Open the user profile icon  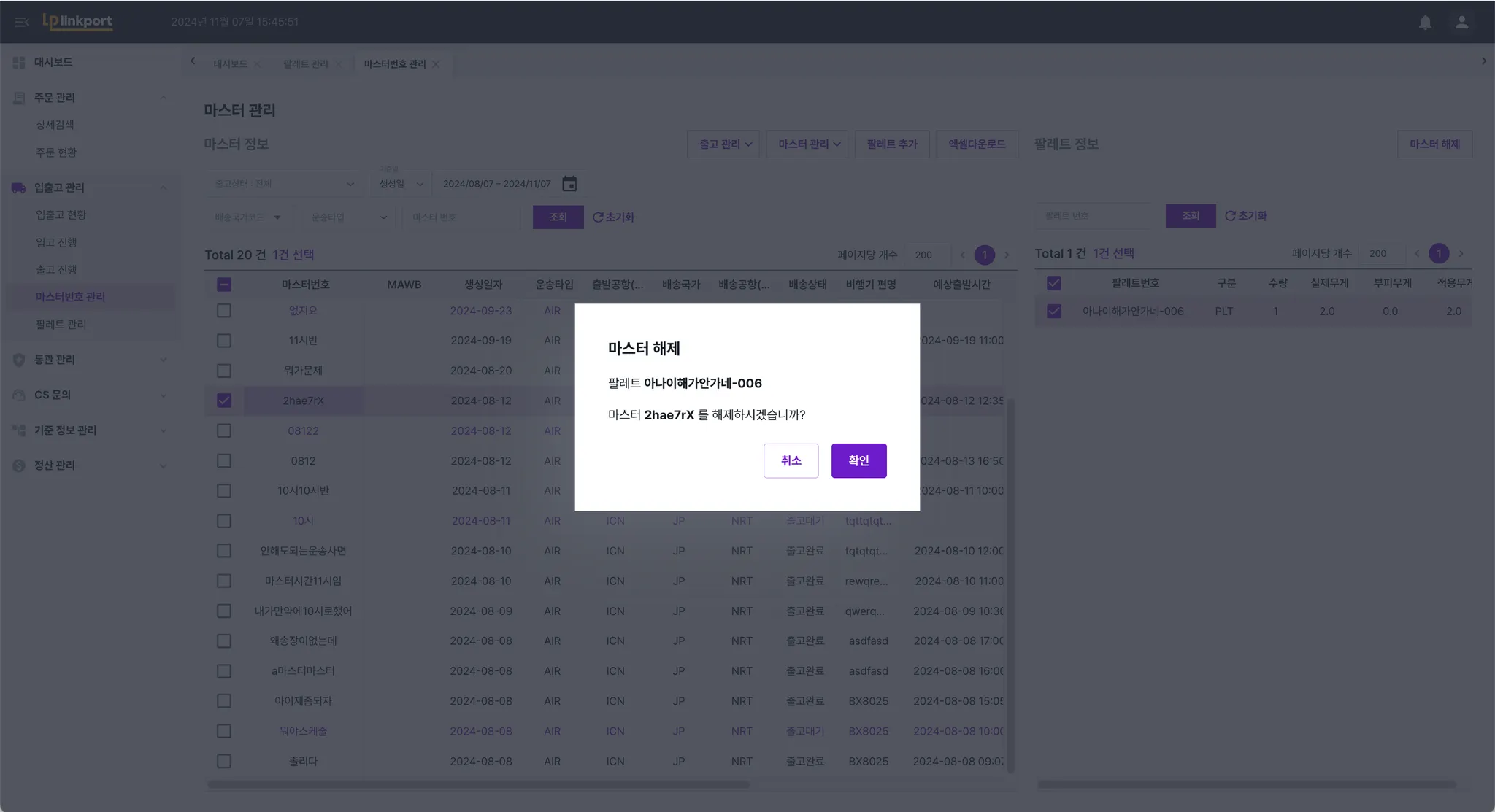[1461, 22]
